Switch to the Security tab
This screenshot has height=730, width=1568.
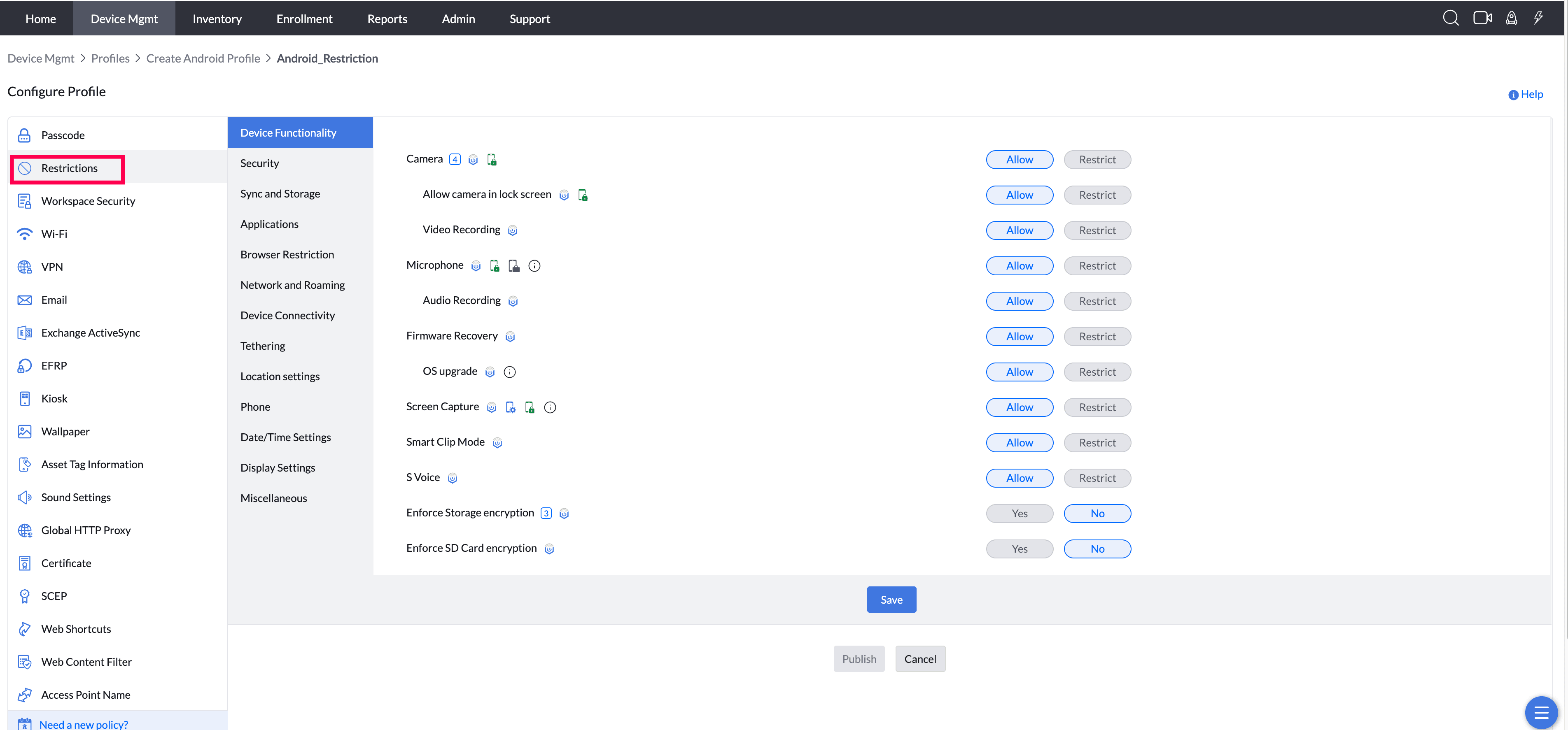click(260, 163)
